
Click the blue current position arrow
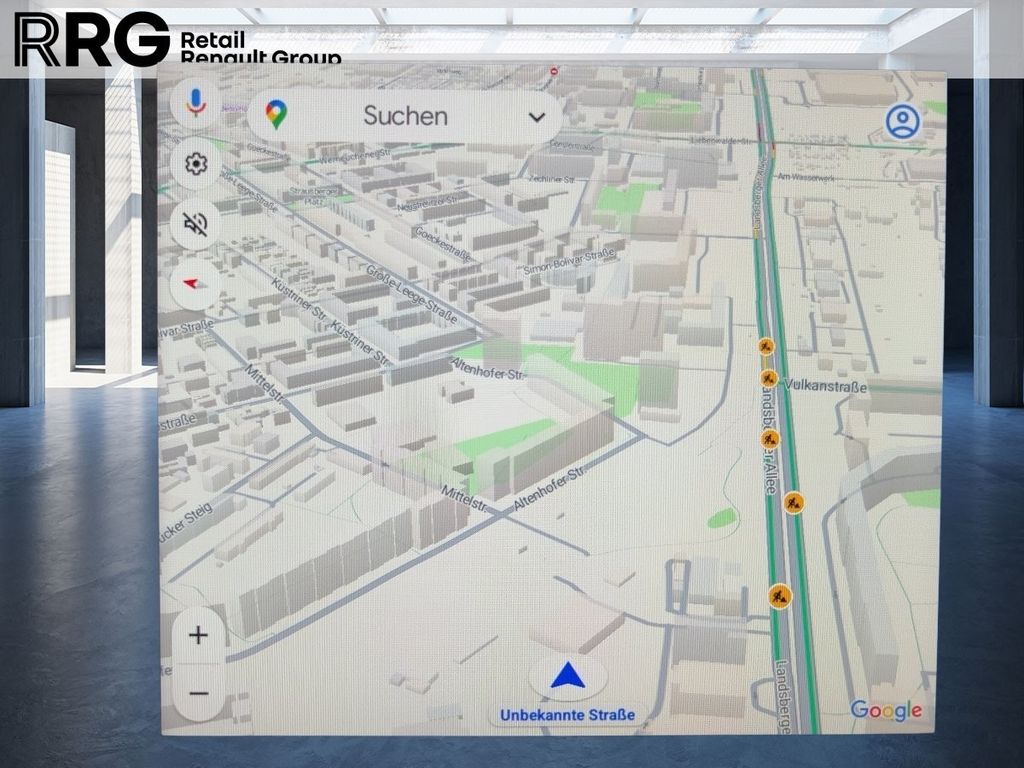click(x=568, y=676)
